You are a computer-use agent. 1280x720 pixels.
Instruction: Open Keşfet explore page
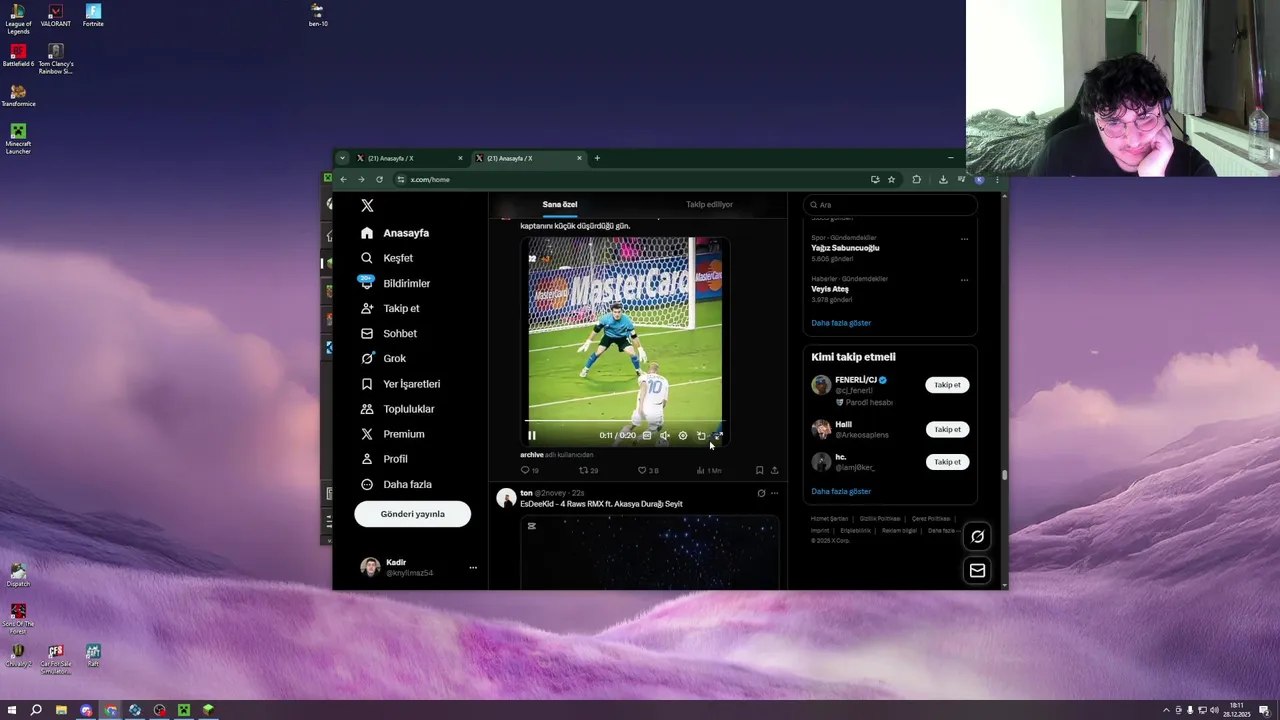386,258
